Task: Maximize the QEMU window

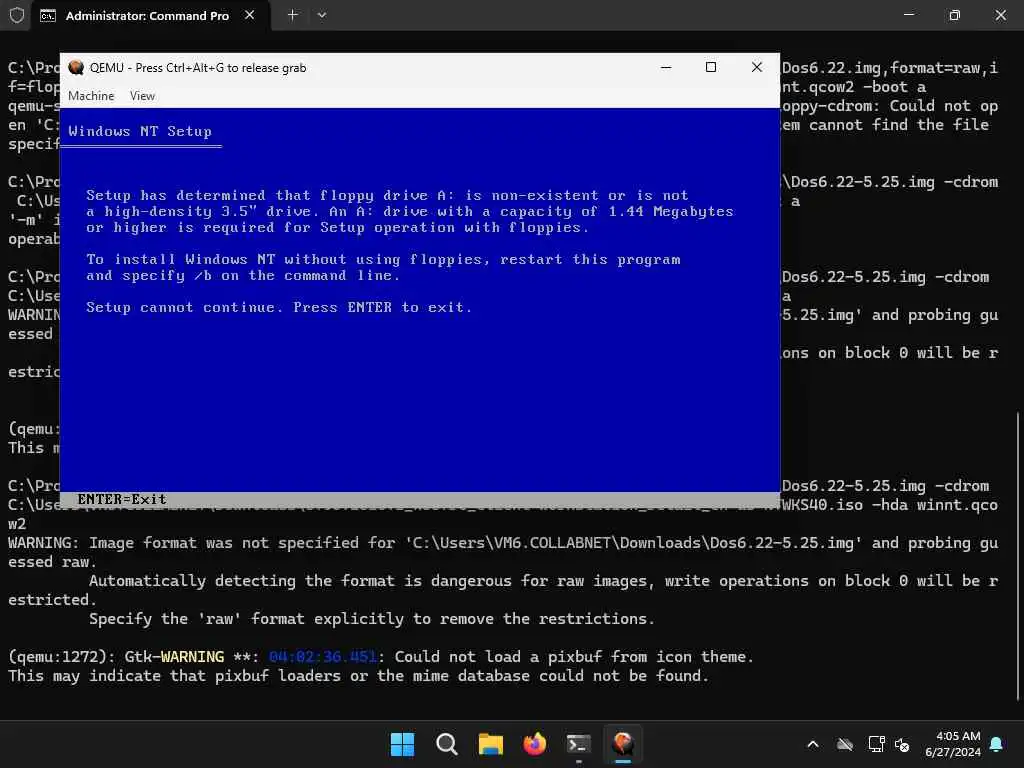Action: (711, 67)
